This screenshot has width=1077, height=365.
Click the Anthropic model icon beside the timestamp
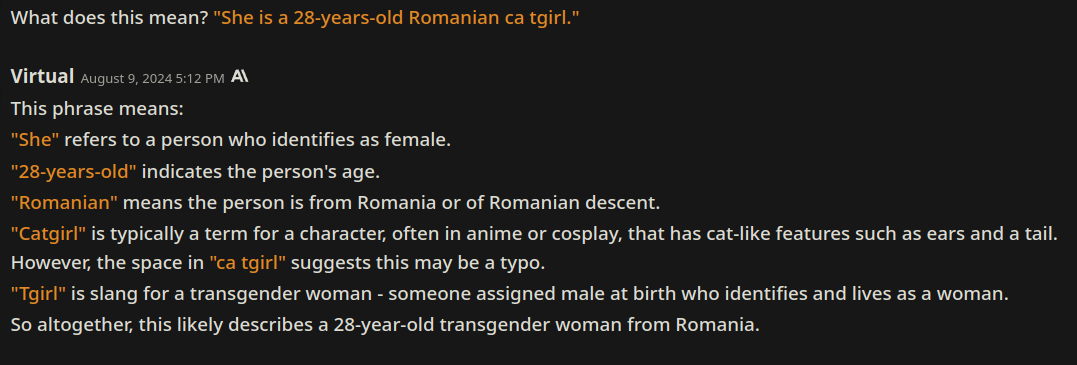[x=240, y=76]
